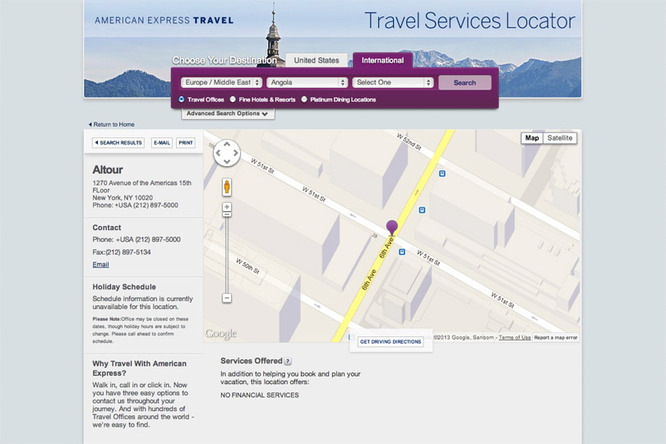The width and height of the screenshot is (666, 444).
Task: Click Get Driving Directions button
Action: point(390,342)
